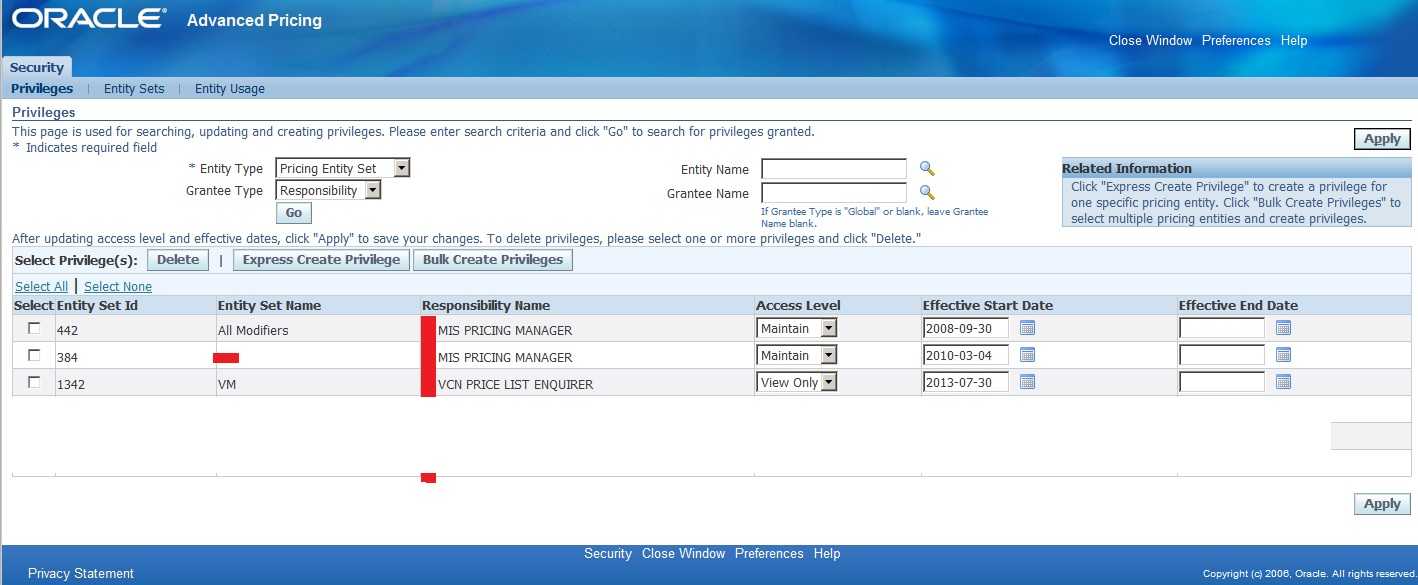The image size is (1418, 585).
Task: Select the Privileges subtab
Action: coord(42,88)
